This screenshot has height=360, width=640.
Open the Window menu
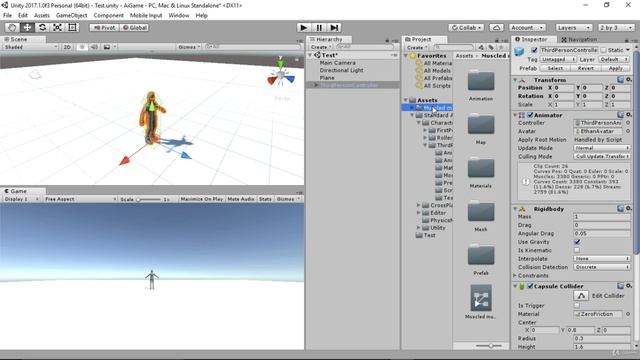(179, 16)
